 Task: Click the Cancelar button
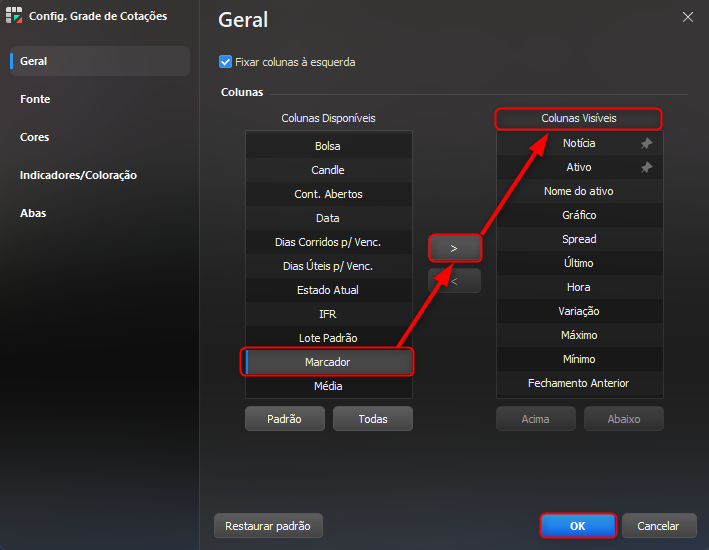coord(659,526)
